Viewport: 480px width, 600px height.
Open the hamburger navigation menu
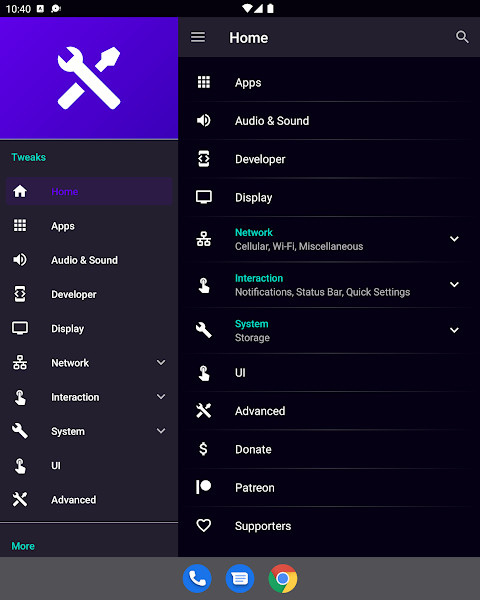click(198, 38)
